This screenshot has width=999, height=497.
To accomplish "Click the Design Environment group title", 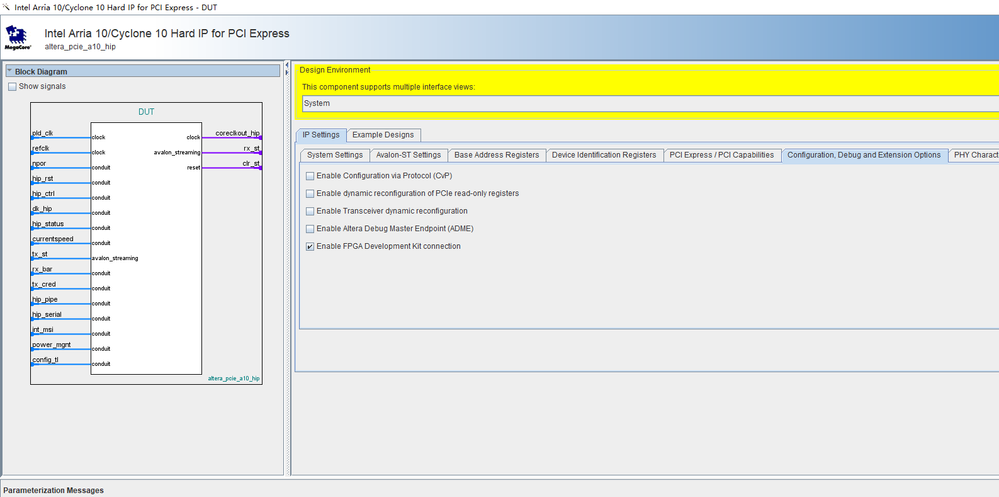I will click(x=334, y=70).
